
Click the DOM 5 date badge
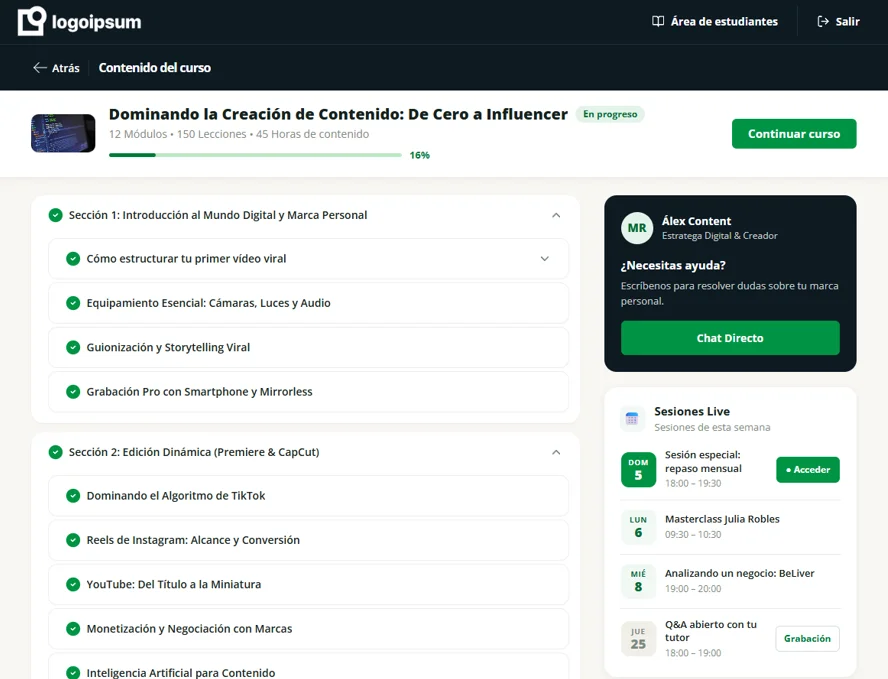[x=638, y=469]
